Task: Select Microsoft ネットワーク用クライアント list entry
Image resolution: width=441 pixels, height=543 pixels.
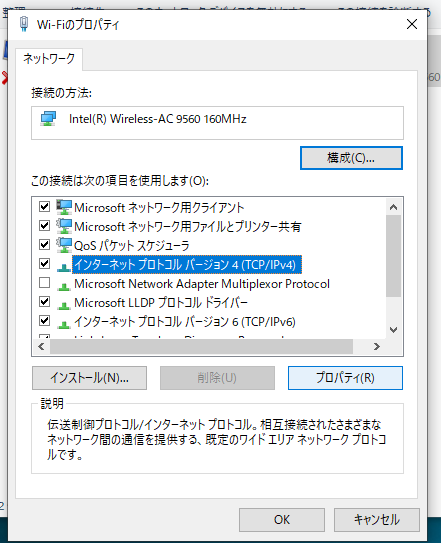Action: [159, 207]
